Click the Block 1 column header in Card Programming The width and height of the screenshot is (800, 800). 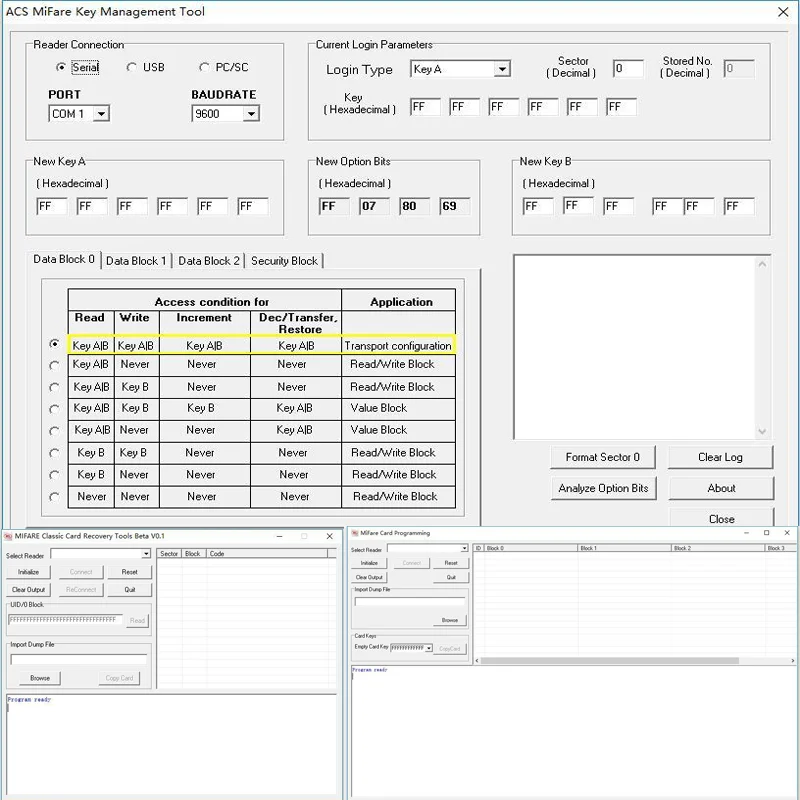624,548
